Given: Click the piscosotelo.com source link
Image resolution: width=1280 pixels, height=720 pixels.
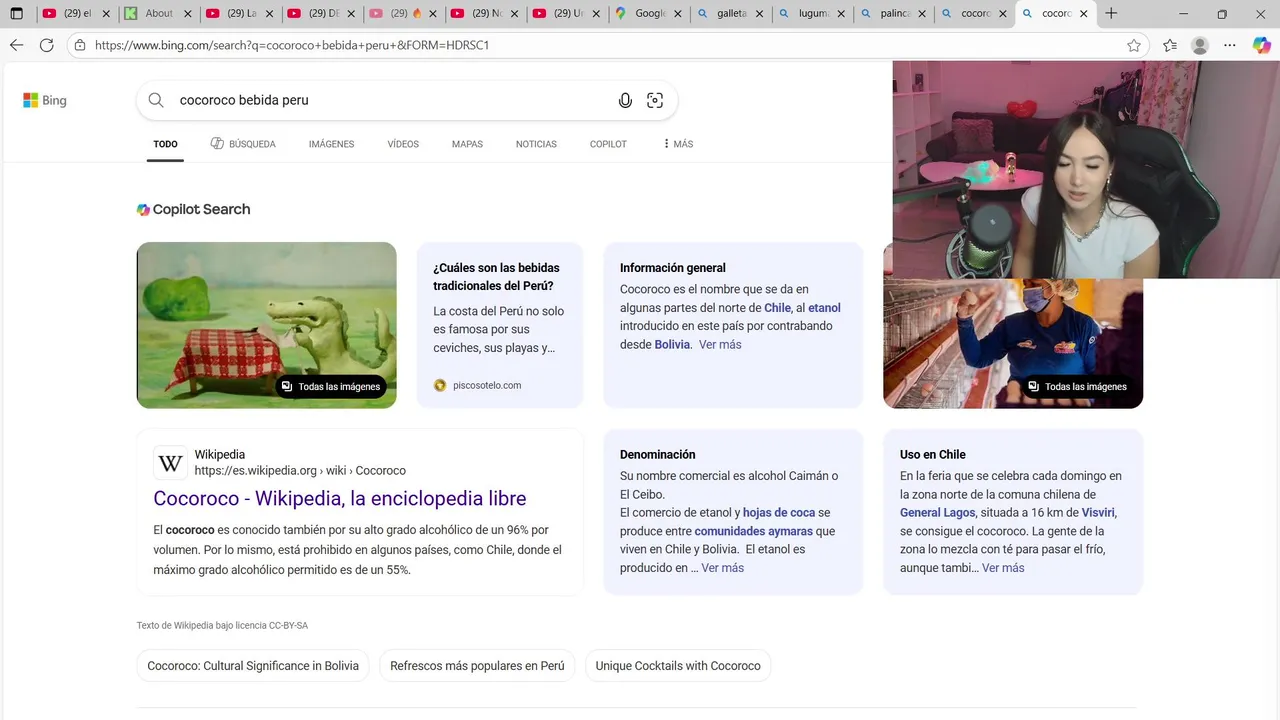Looking at the screenshot, I should coord(487,385).
